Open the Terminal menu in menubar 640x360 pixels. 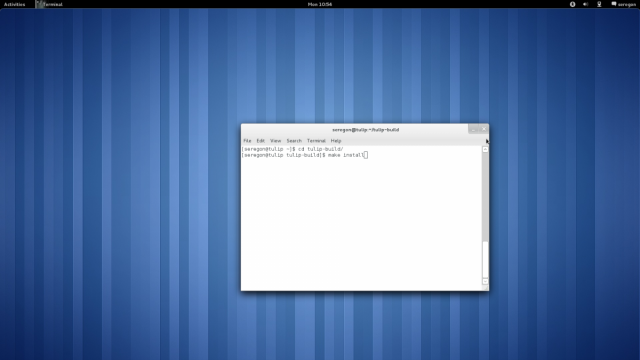click(316, 141)
